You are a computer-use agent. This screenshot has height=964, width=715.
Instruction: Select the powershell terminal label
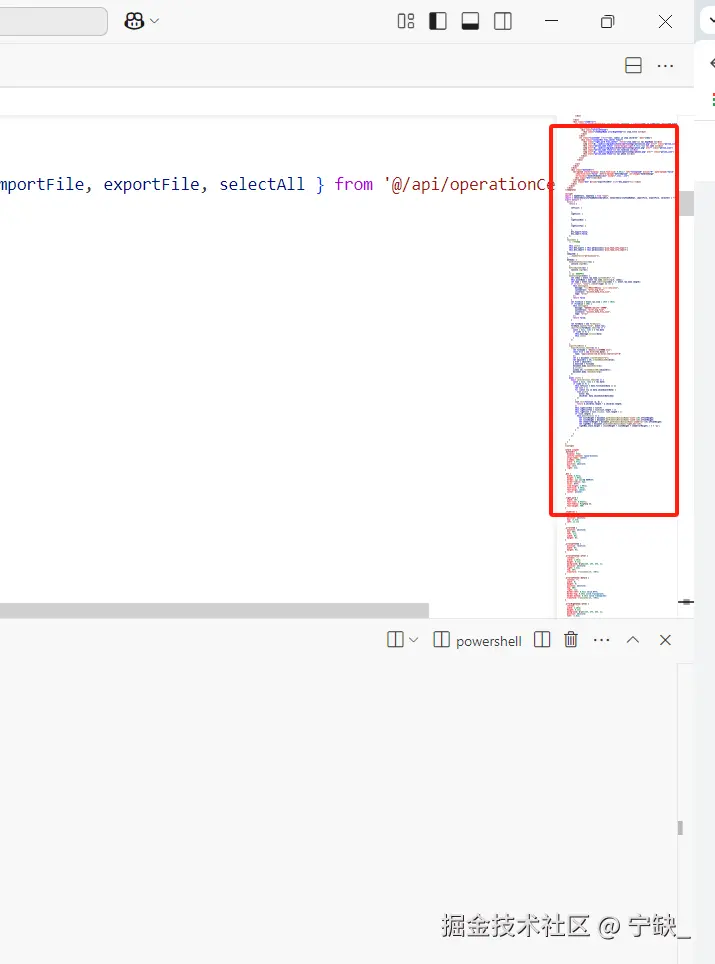point(488,641)
